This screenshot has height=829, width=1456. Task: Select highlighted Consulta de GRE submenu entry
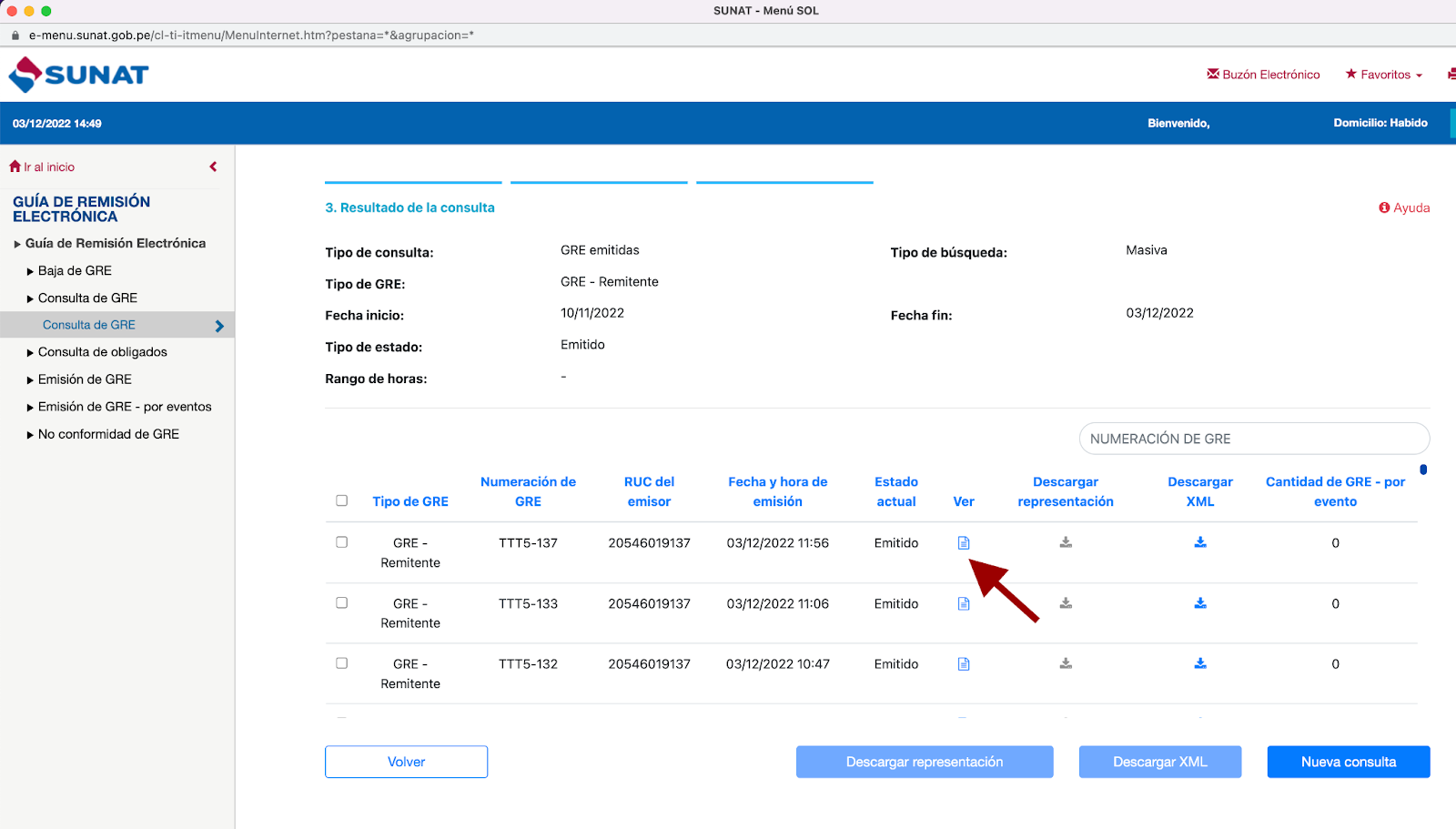pos(89,325)
